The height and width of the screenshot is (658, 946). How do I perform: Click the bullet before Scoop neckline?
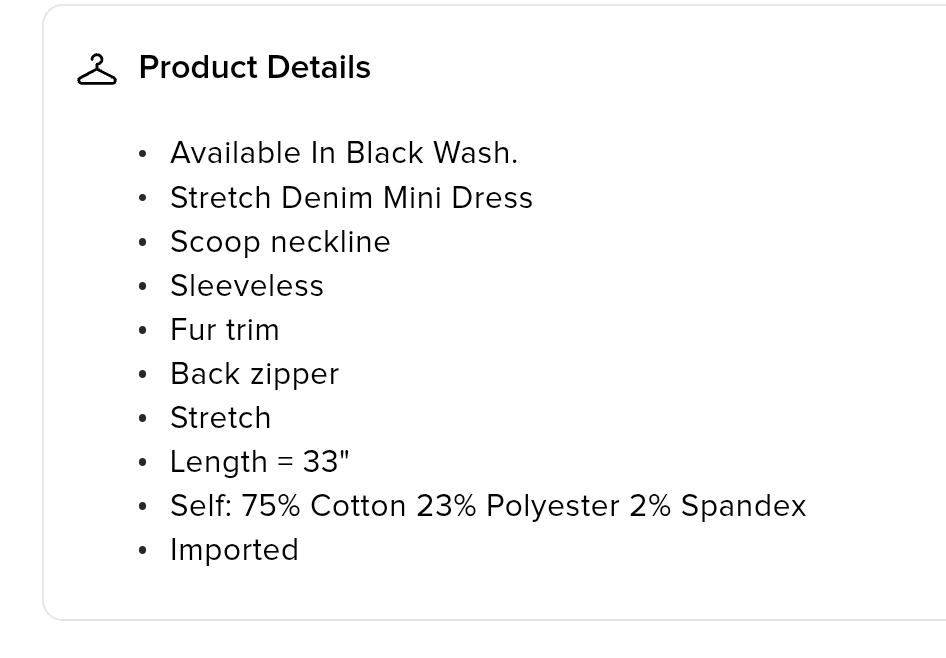point(142,242)
